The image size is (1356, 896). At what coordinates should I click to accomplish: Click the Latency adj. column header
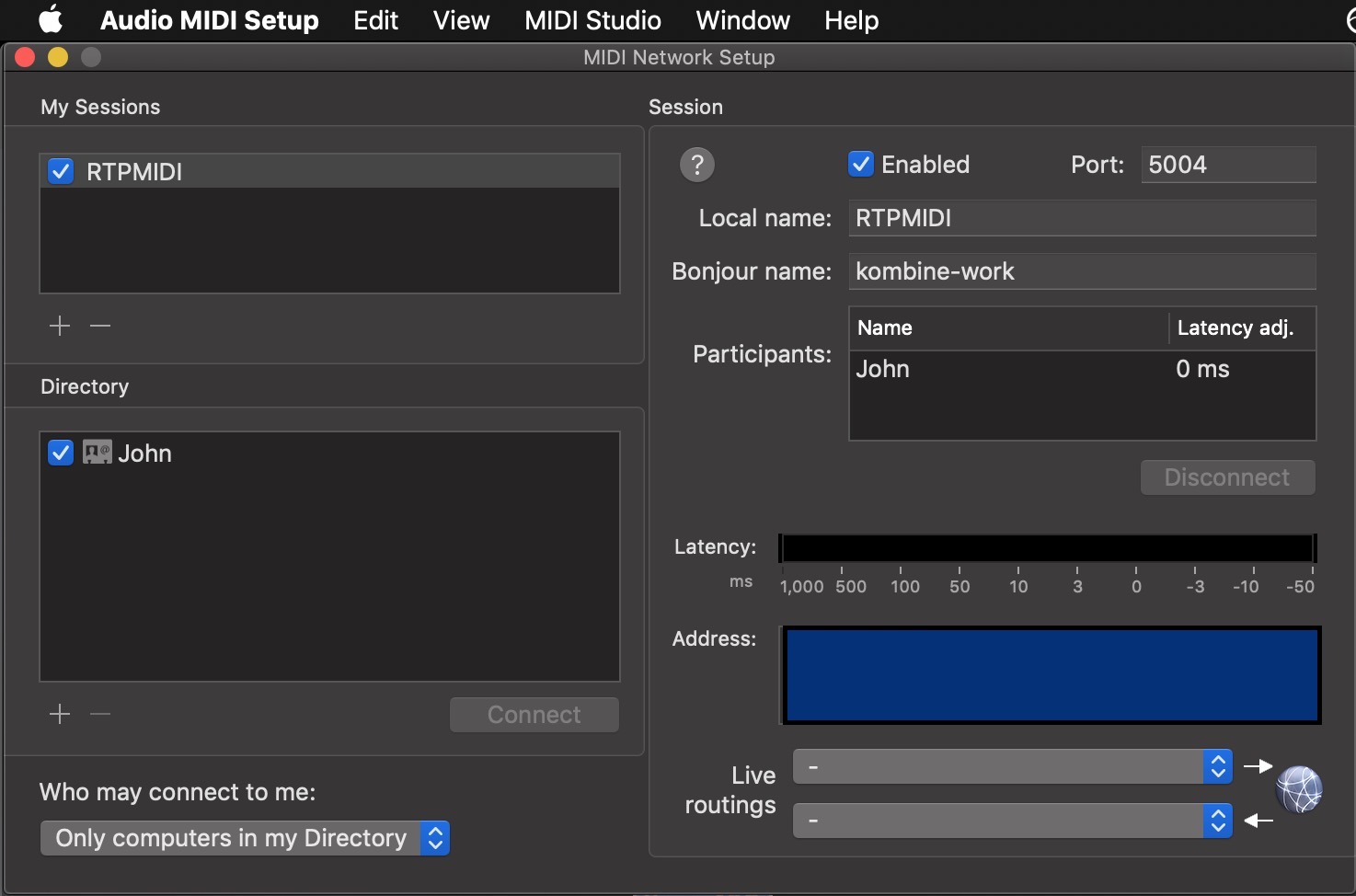1243,328
